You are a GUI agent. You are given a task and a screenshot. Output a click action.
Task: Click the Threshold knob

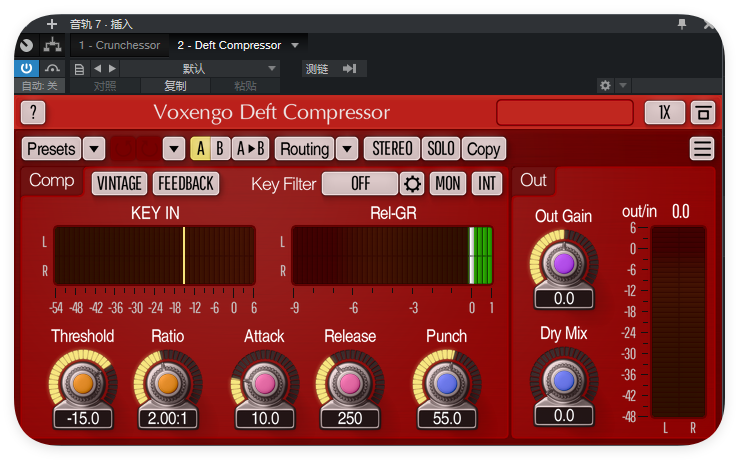pos(83,384)
